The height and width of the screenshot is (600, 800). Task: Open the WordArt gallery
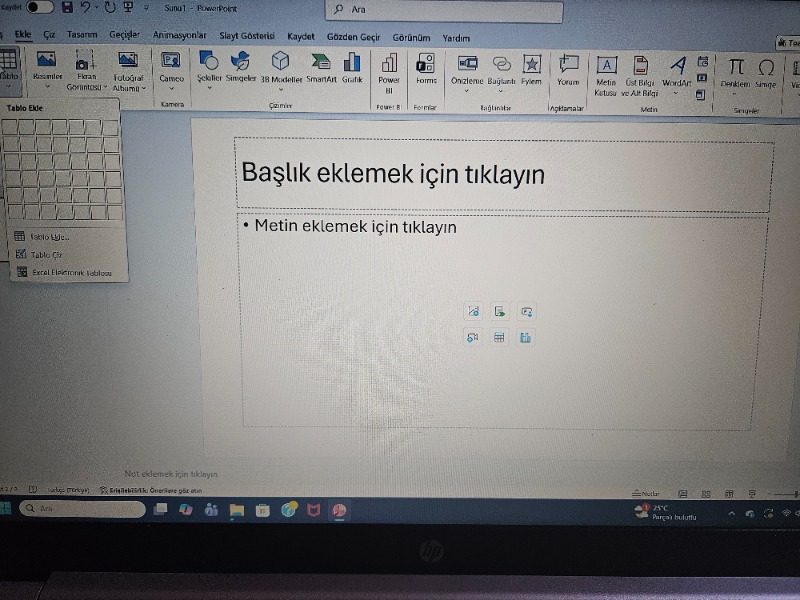pos(677,76)
